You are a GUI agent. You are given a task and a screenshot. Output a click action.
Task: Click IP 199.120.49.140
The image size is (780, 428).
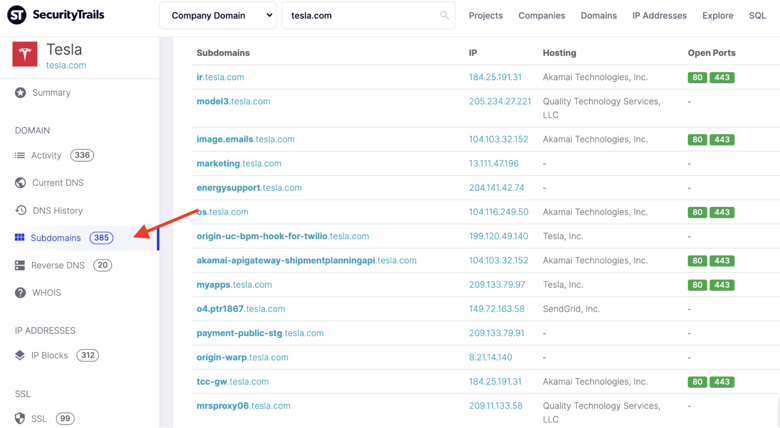click(498, 236)
